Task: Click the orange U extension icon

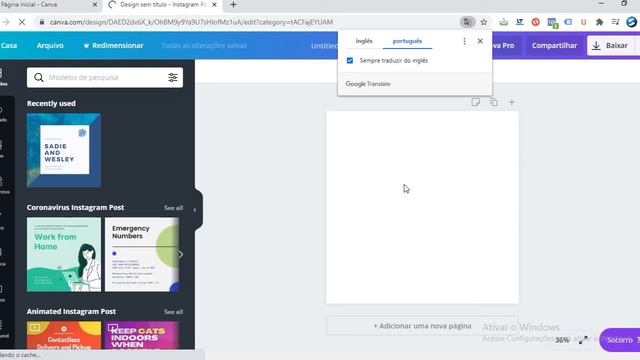Action: tap(584, 22)
